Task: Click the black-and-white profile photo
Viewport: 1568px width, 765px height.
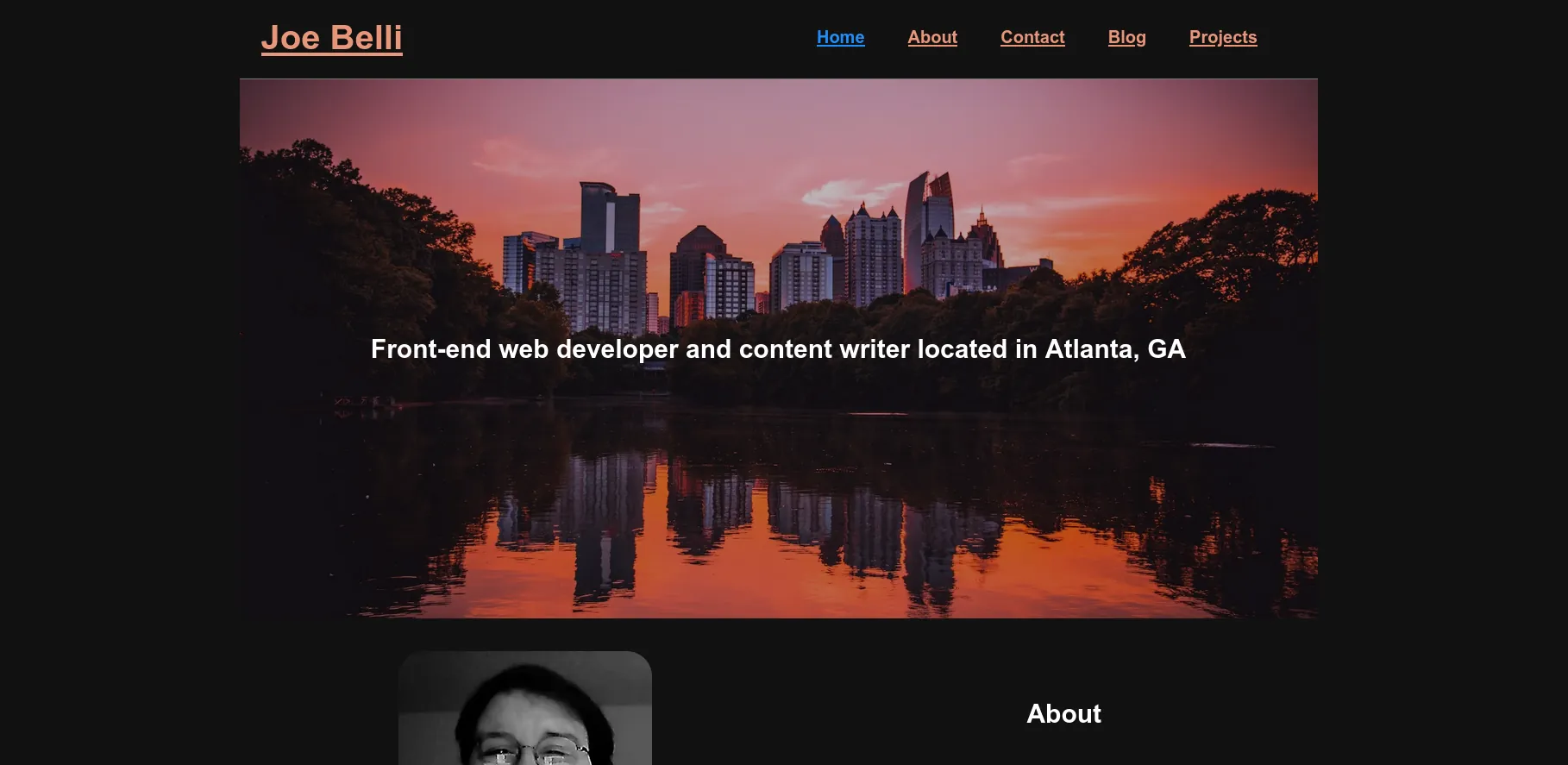Action: (x=524, y=709)
